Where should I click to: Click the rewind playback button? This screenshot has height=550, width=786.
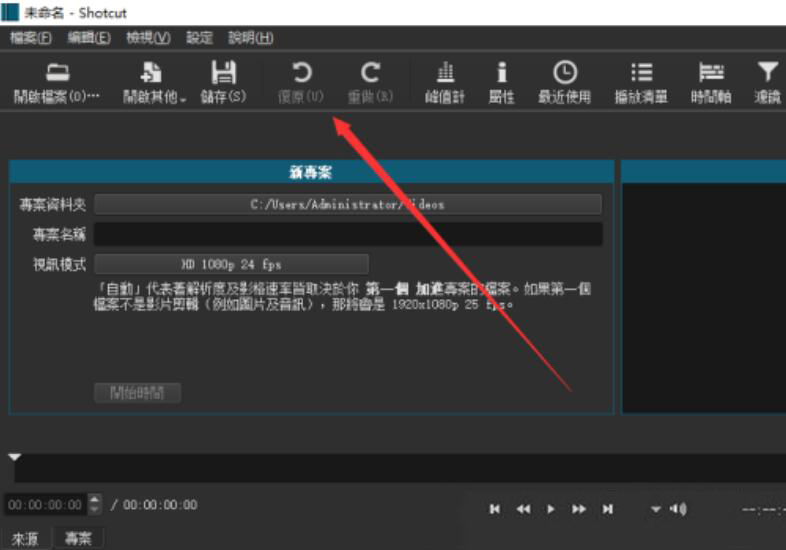[x=523, y=509]
